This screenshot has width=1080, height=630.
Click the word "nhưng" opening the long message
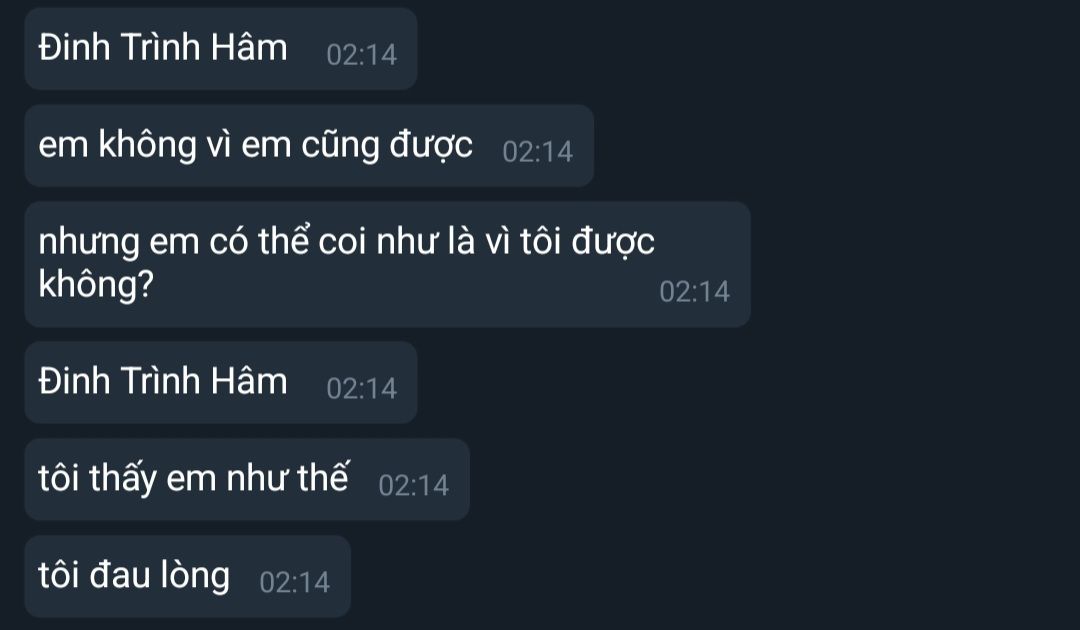(x=89, y=243)
